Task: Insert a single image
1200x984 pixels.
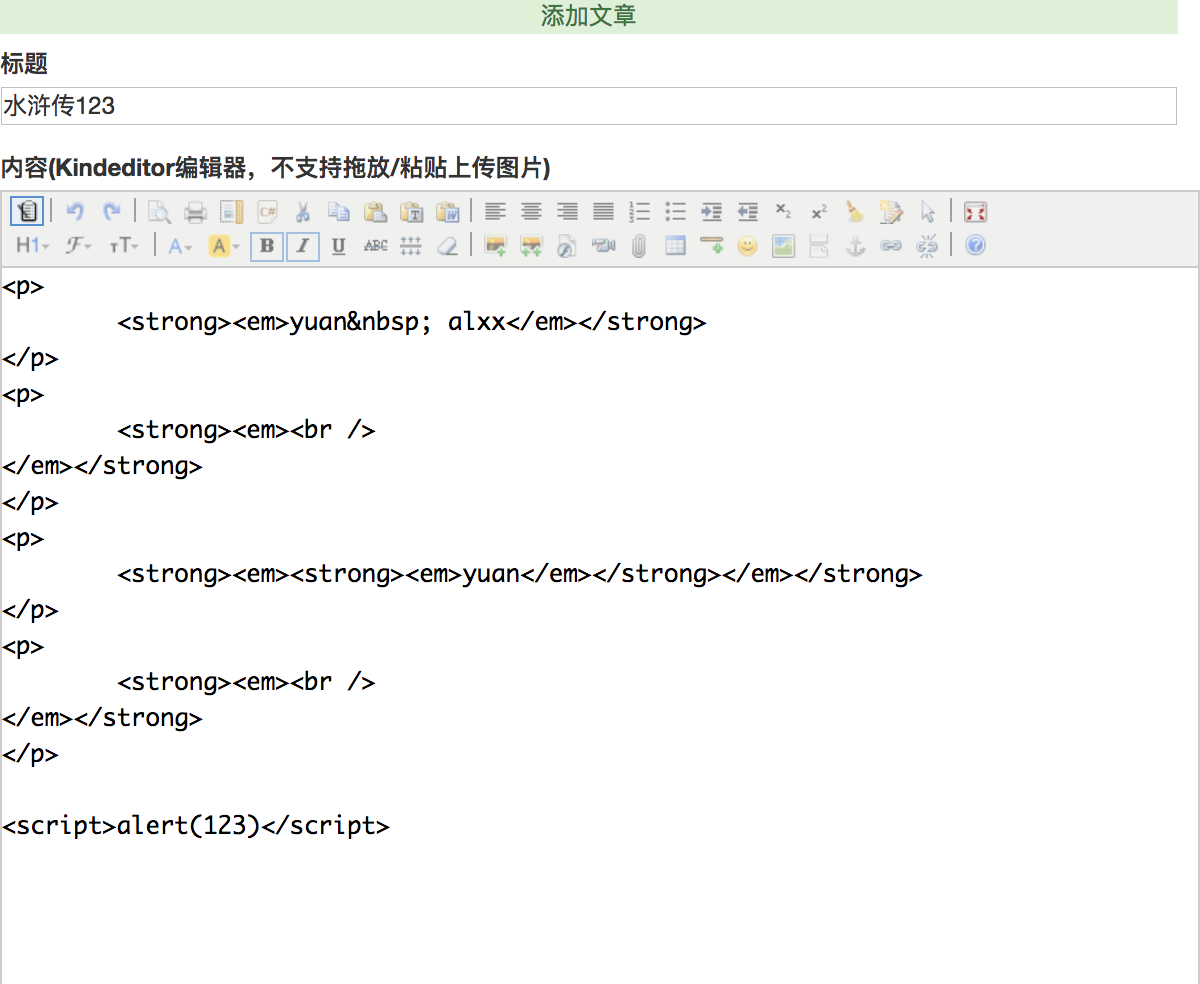Action: pos(495,245)
